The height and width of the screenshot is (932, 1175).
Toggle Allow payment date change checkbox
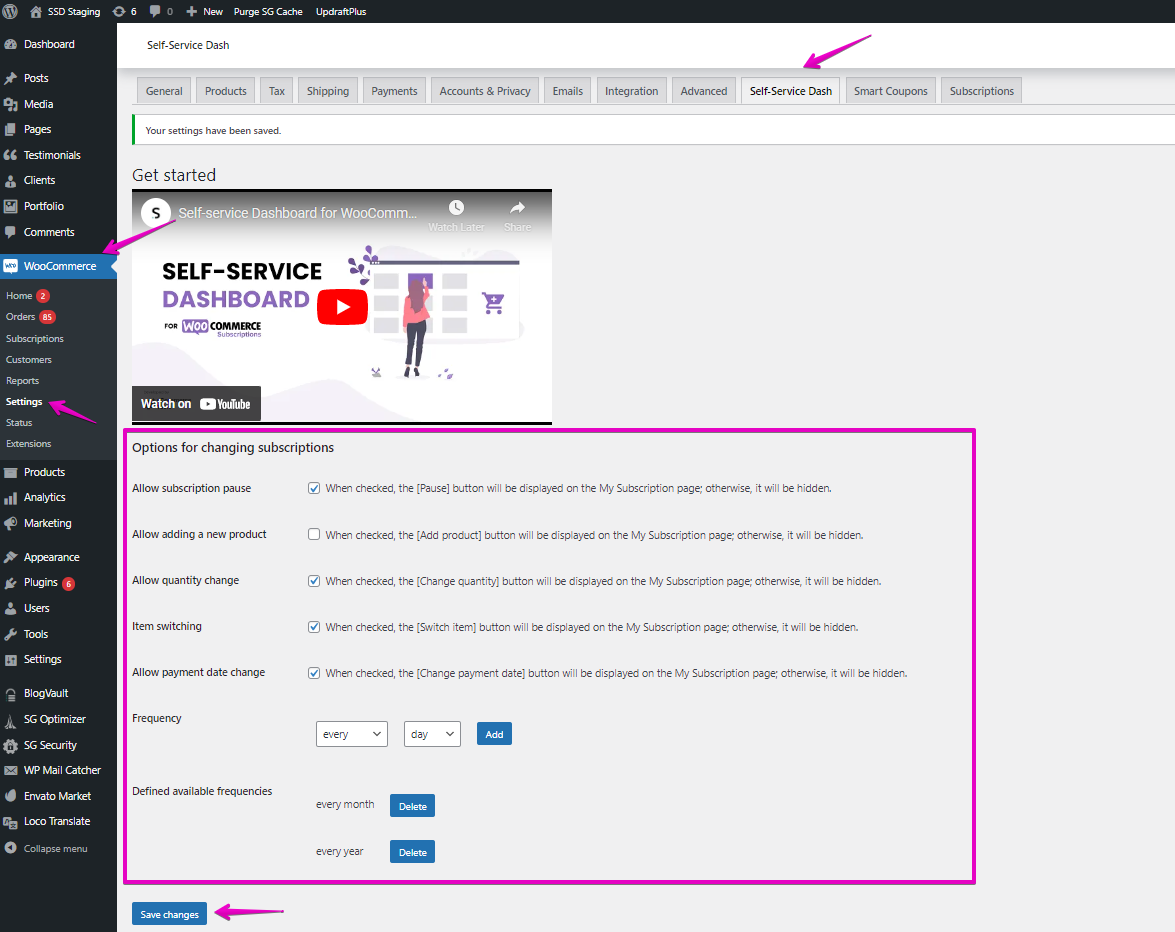[x=314, y=674]
